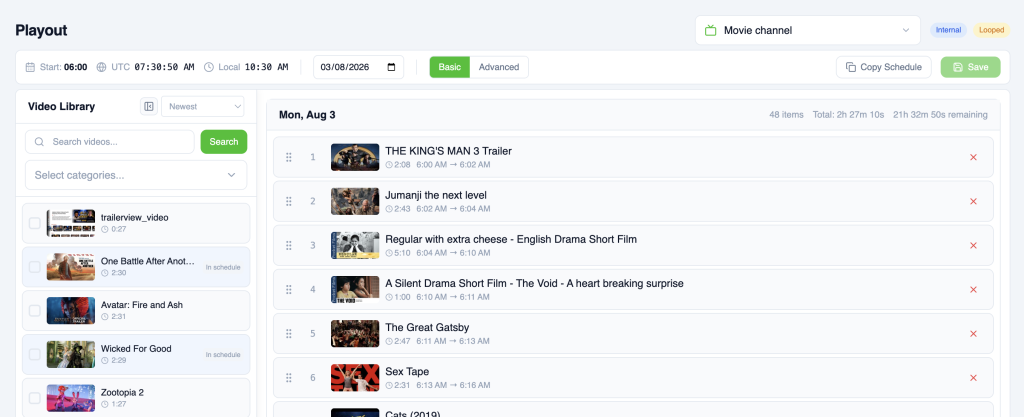The width and height of the screenshot is (1024, 417).
Task: Switch to Advanced mode
Action: pos(499,67)
